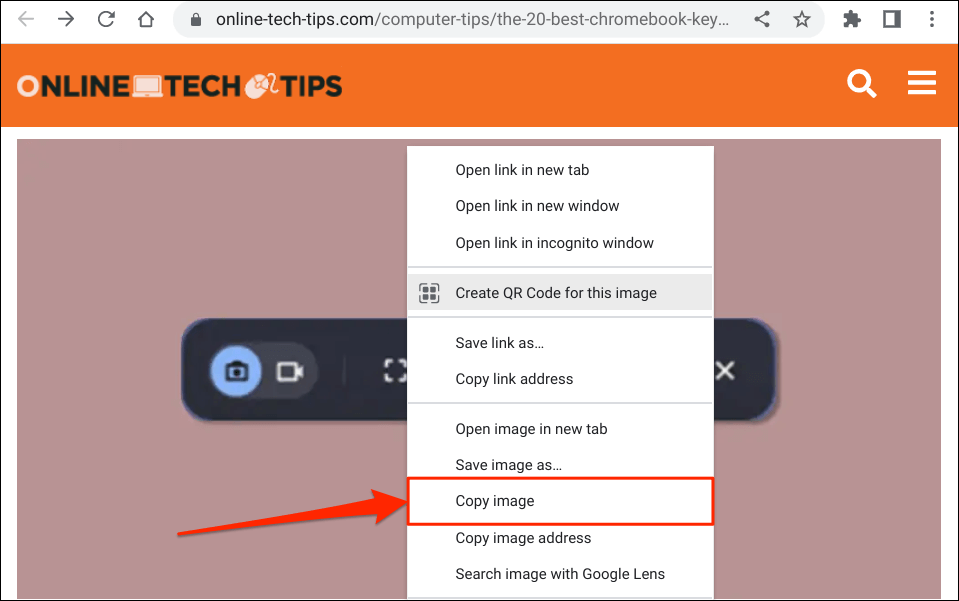The width and height of the screenshot is (959, 601).
Task: Select the screenshot camera toggle
Action: [236, 371]
